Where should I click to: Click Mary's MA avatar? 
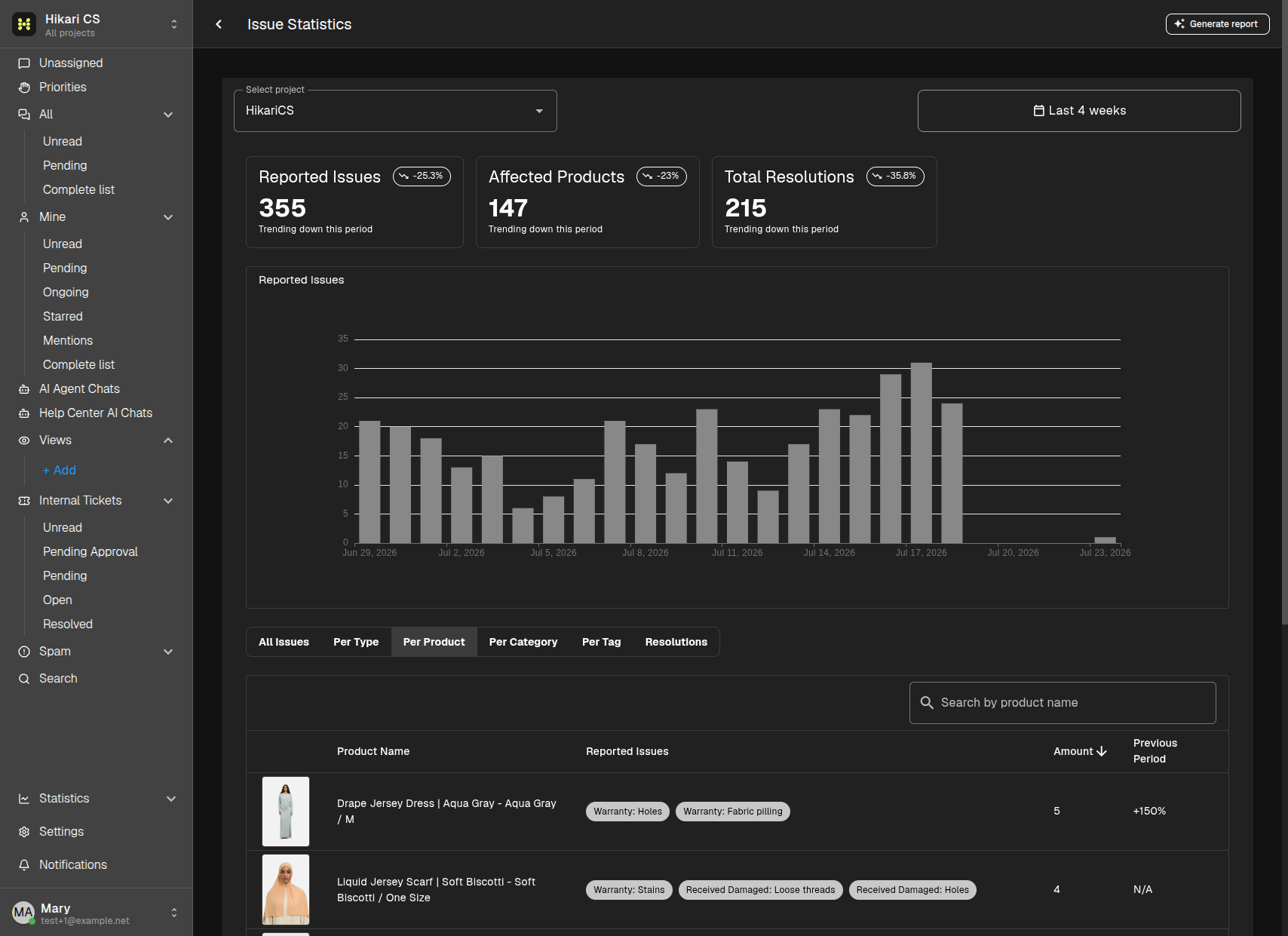point(23,913)
